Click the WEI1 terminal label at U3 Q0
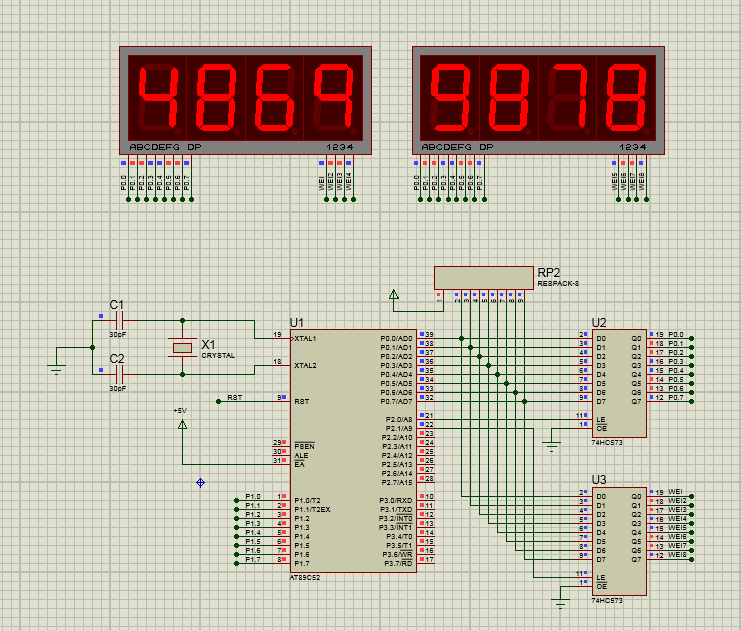 click(x=675, y=492)
